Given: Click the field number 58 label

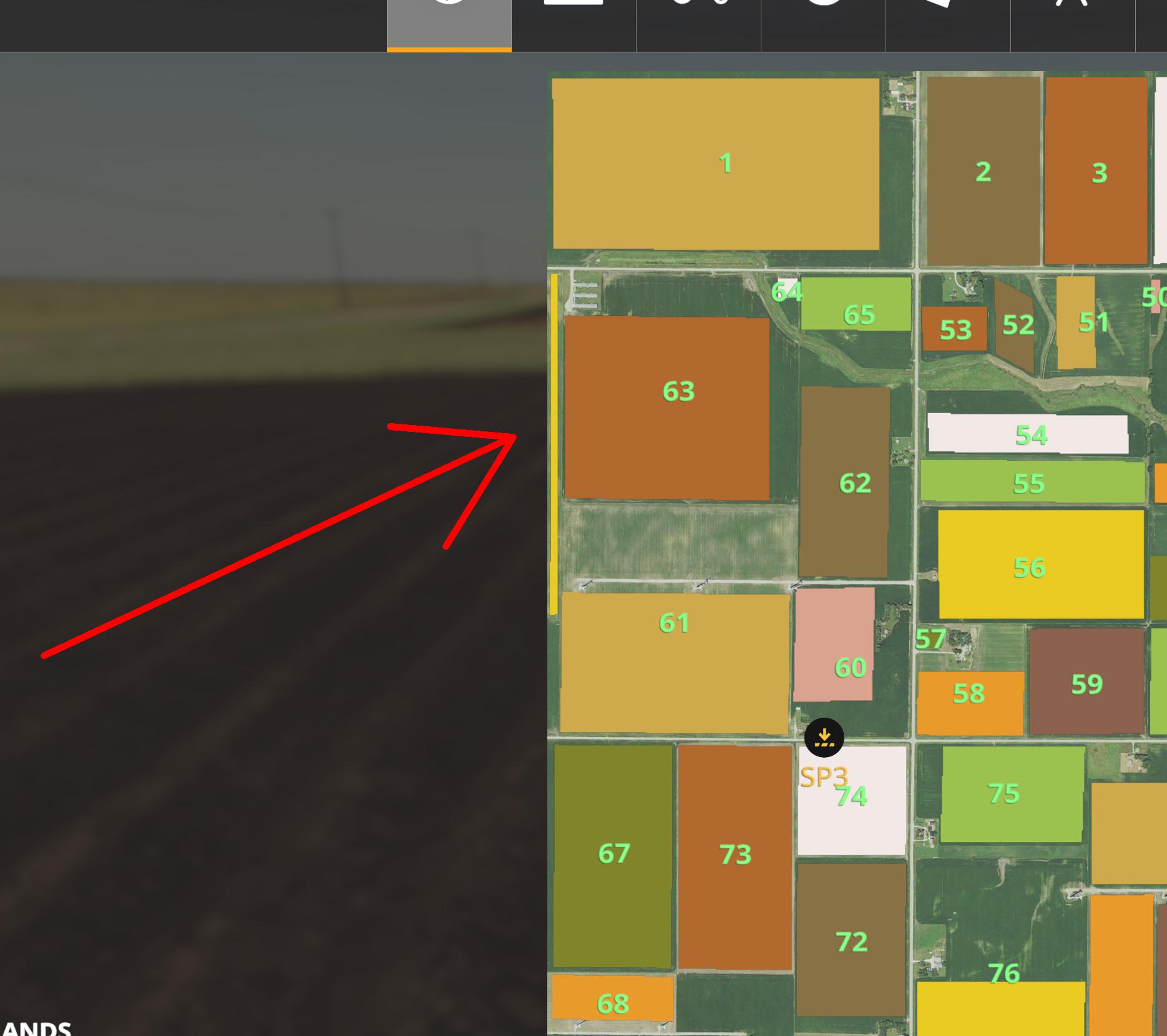Looking at the screenshot, I should pyautogui.click(x=969, y=693).
